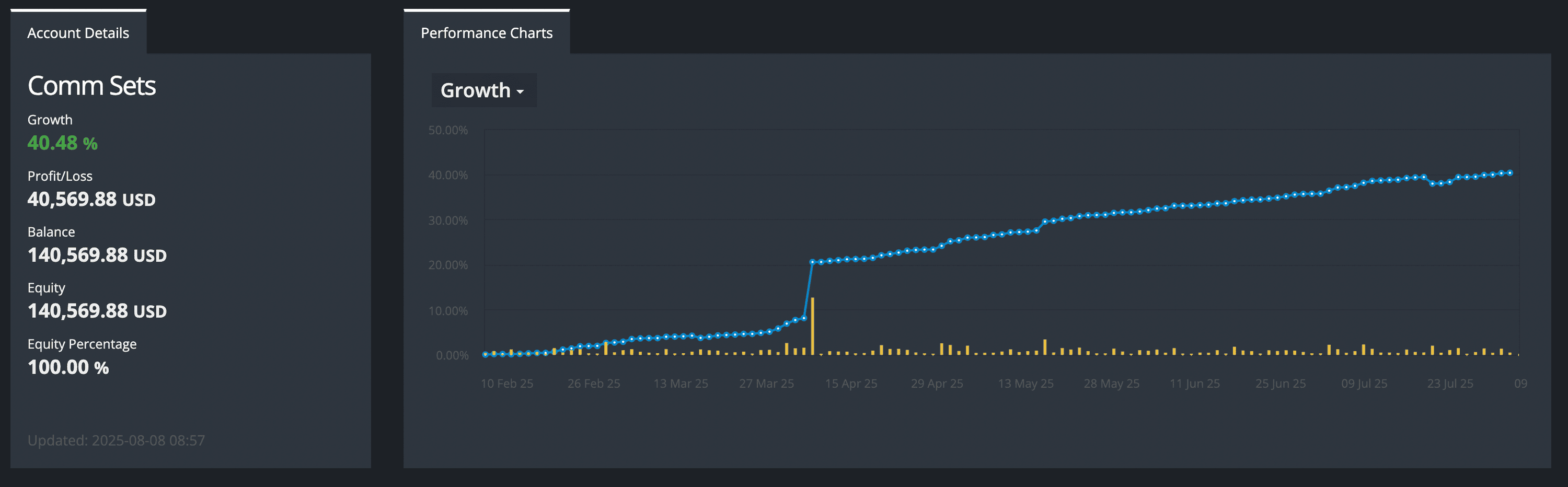1568x487 pixels.
Task: Click the Equity label in Account Details
Action: [47, 288]
